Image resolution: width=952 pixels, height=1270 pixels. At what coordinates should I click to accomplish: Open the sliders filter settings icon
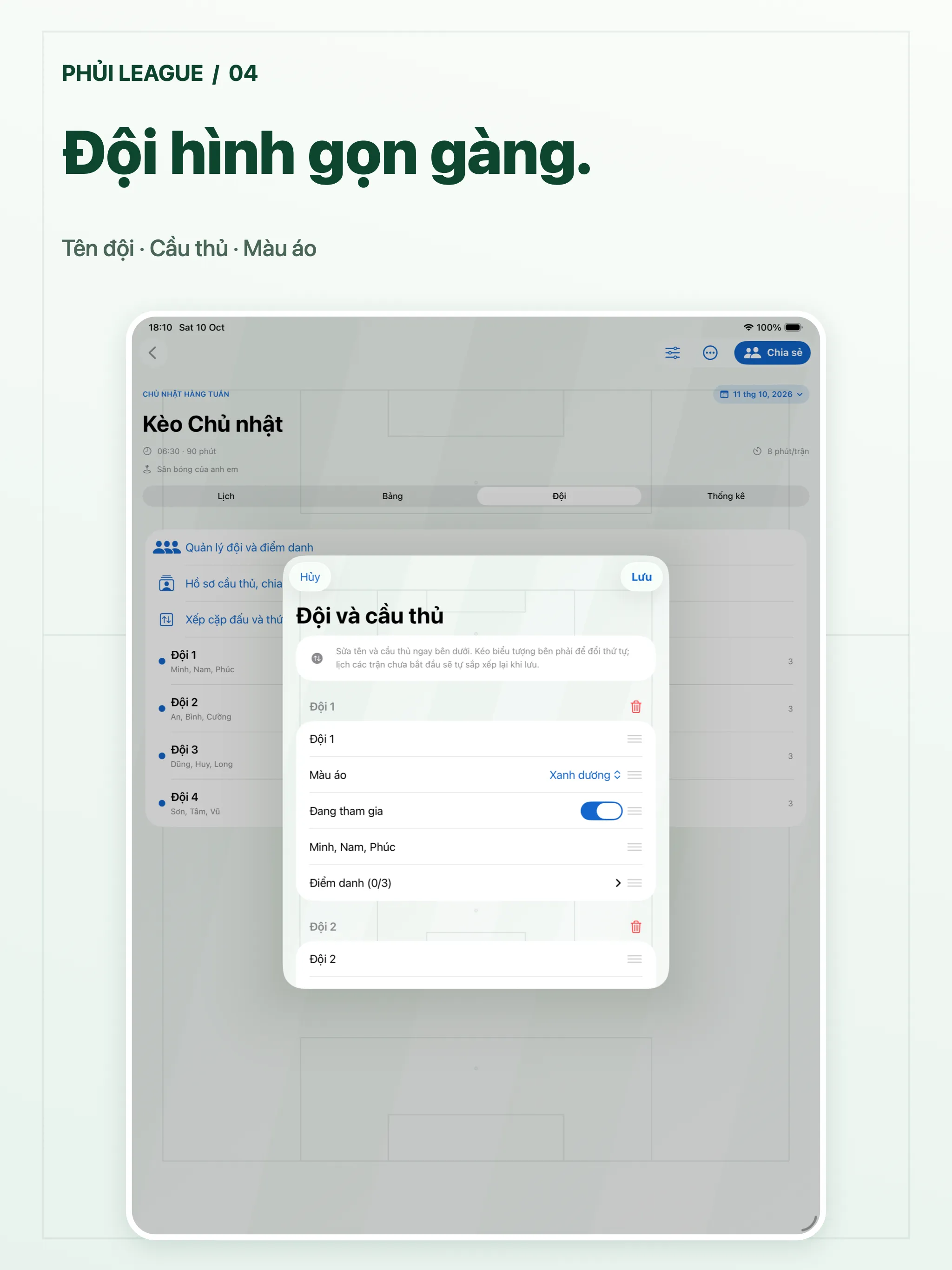(x=672, y=352)
